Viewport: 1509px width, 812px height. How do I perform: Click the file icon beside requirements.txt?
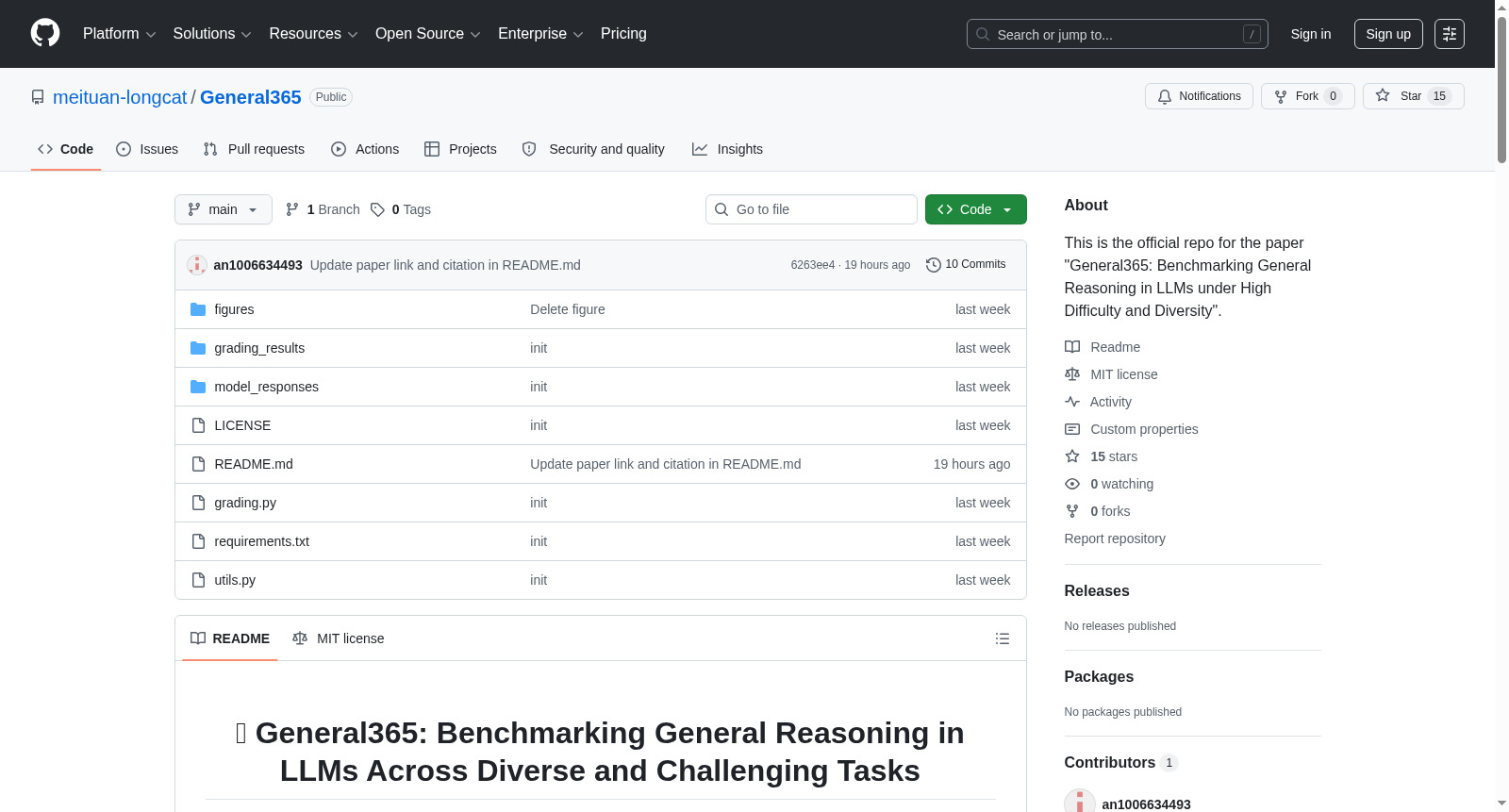point(198,541)
